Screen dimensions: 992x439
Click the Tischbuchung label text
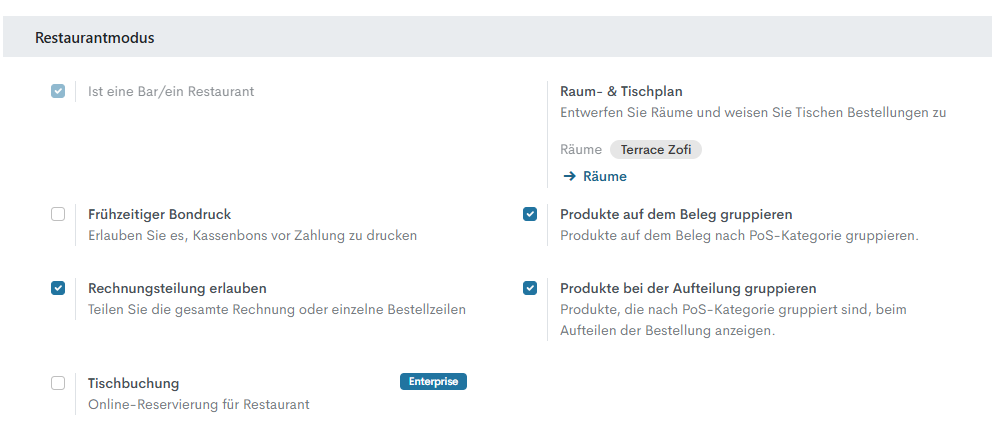134,383
